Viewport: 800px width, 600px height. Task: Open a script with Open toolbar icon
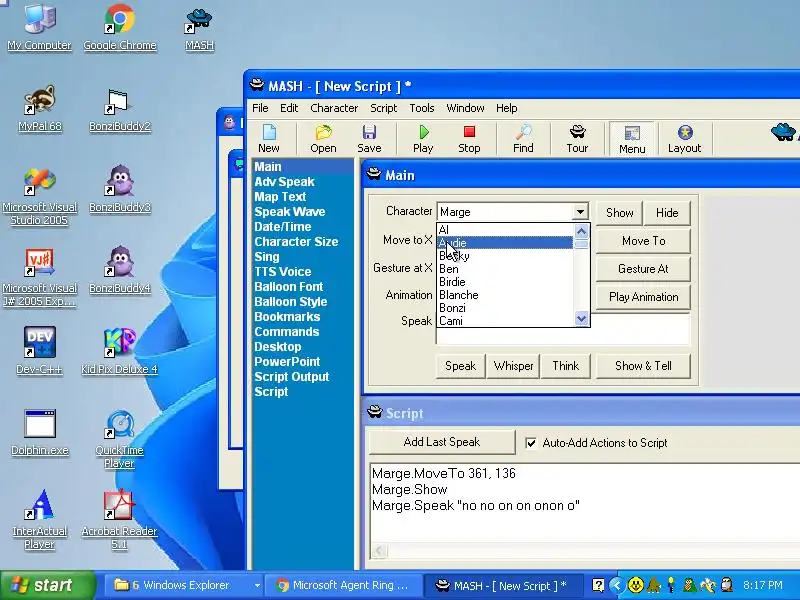click(x=323, y=138)
